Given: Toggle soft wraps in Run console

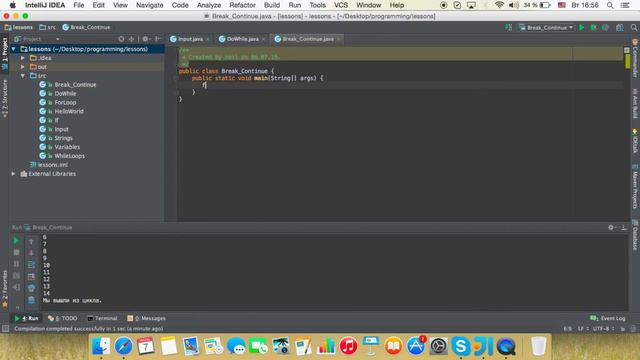Looking at the screenshot, I should (31, 265).
